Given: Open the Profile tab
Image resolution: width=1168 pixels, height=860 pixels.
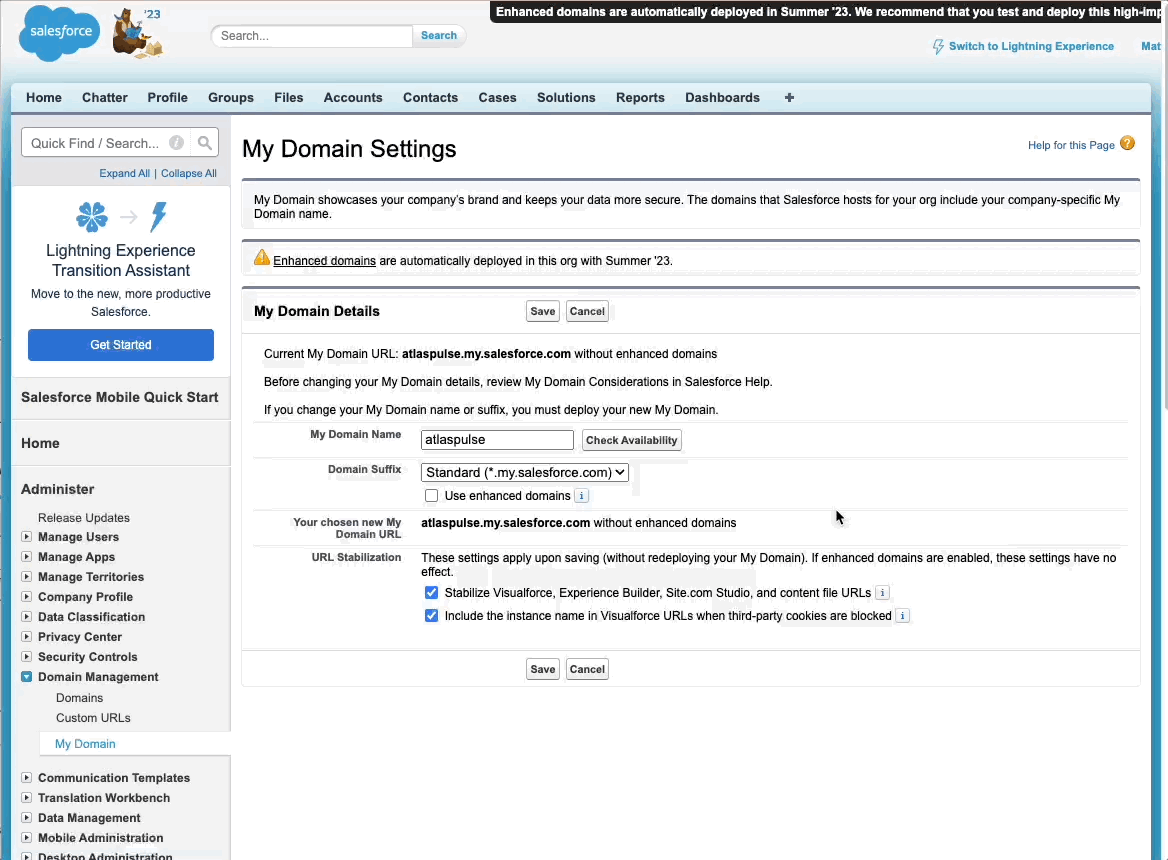Looking at the screenshot, I should pos(168,98).
